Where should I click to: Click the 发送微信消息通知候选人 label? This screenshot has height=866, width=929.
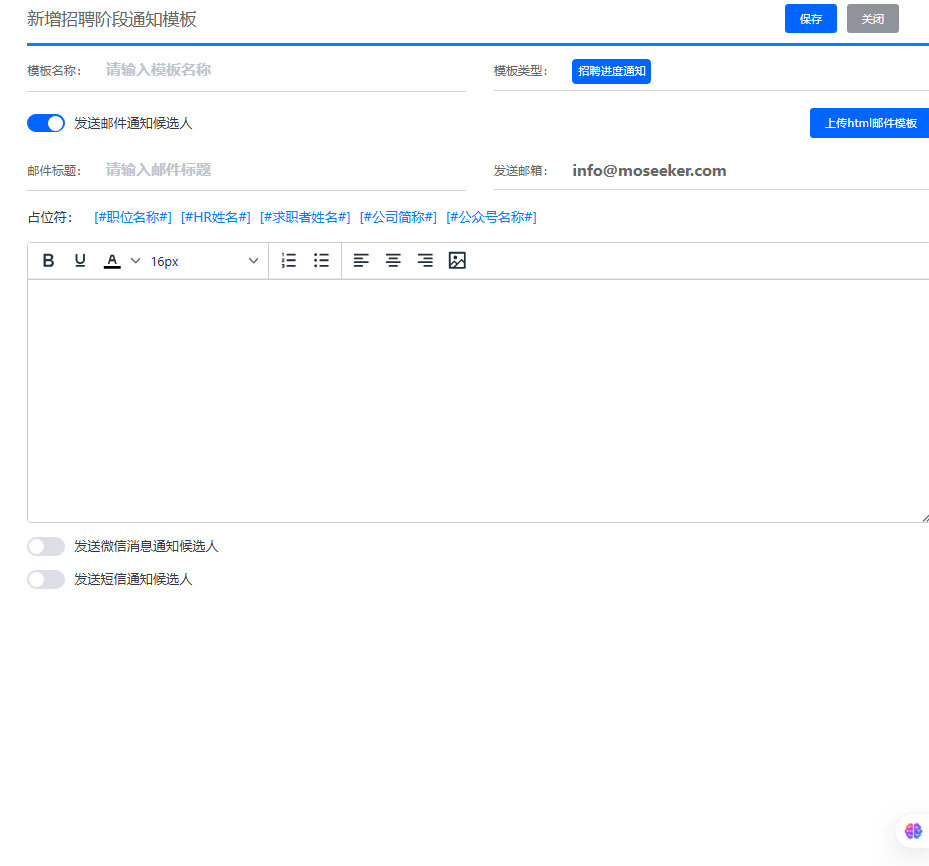146,546
